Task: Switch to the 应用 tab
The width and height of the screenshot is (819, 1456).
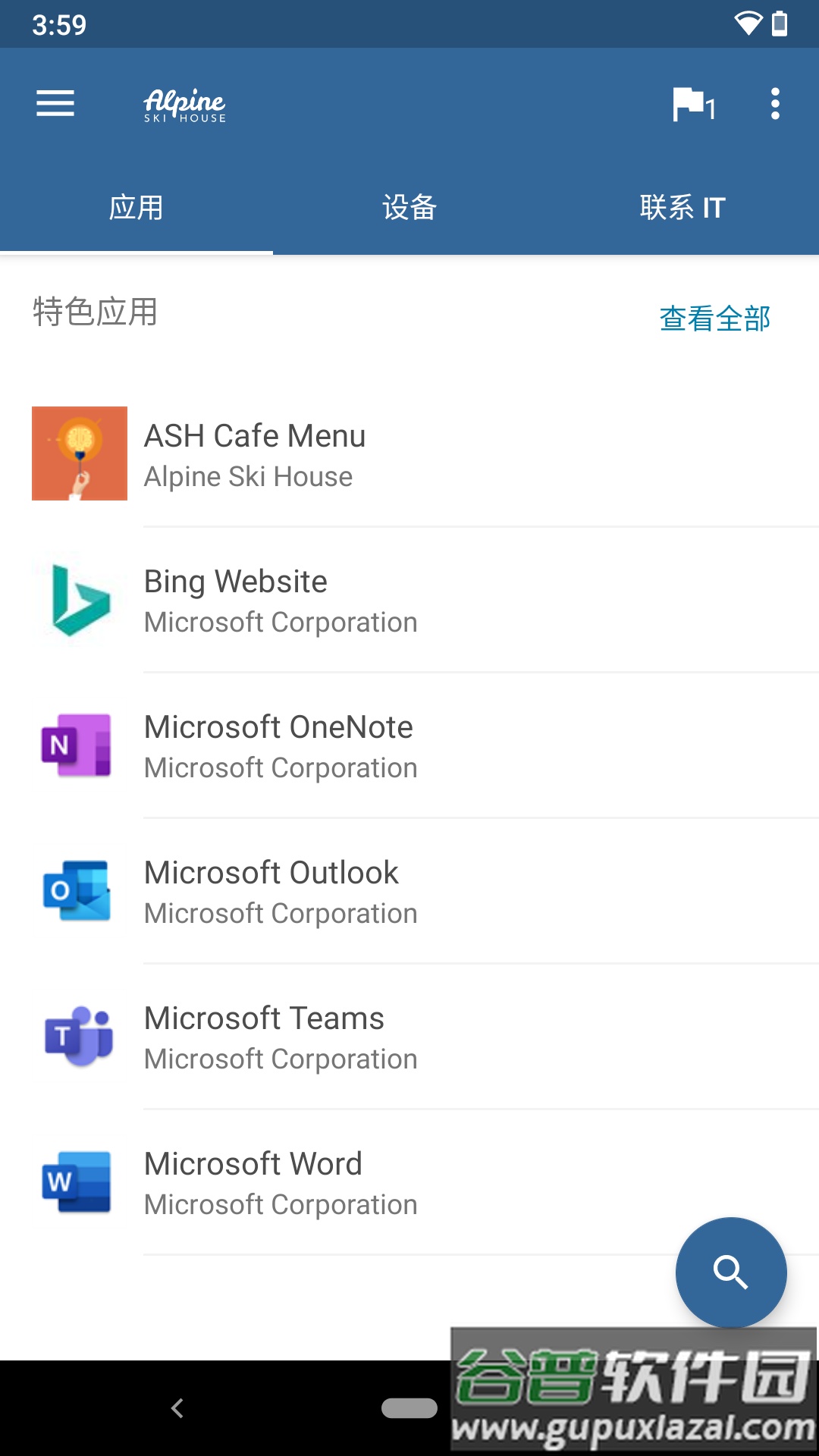Action: tap(136, 208)
